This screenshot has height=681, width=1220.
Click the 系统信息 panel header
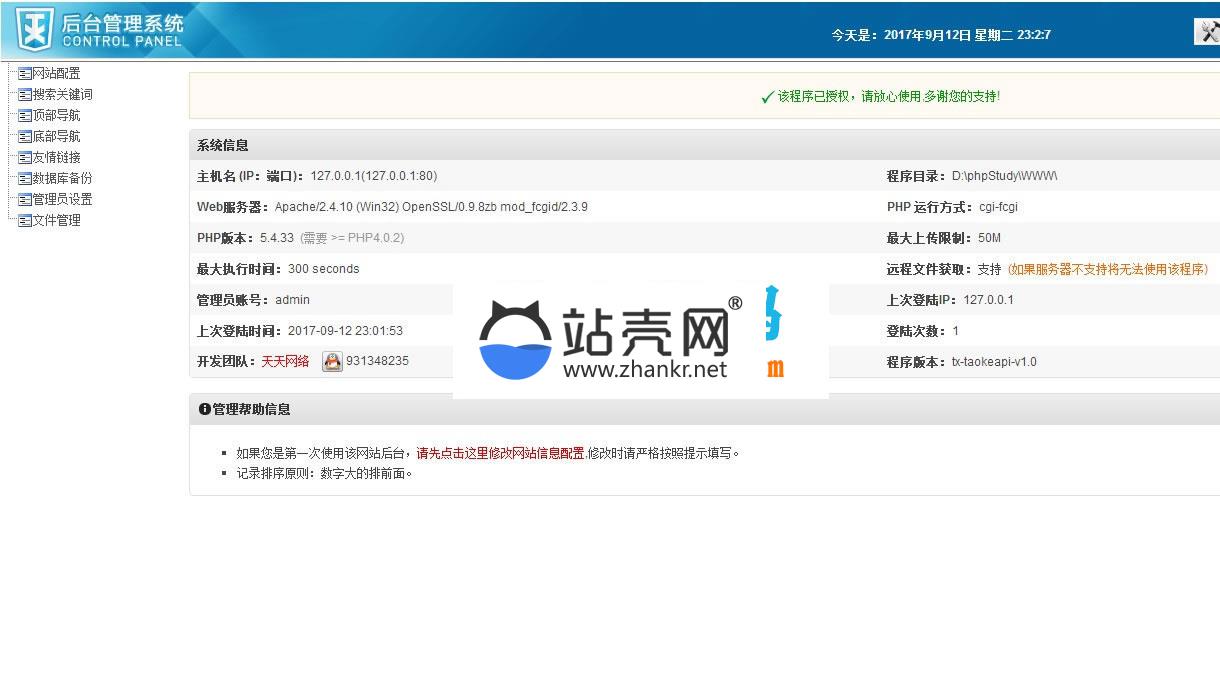[x=223, y=145]
